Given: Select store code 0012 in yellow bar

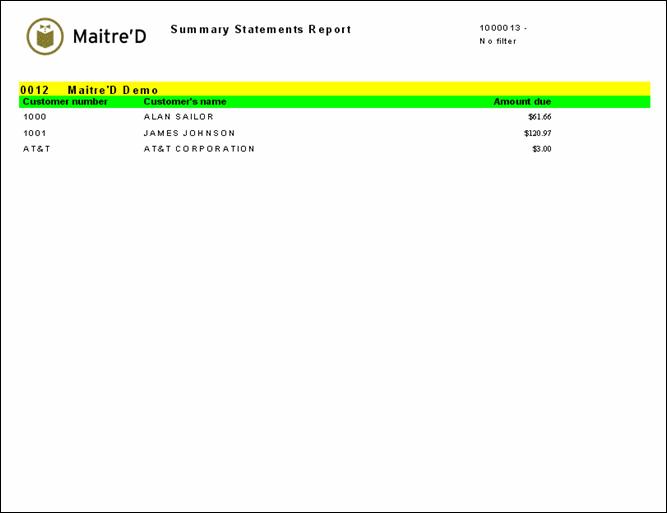Looking at the screenshot, I should 34,89.
